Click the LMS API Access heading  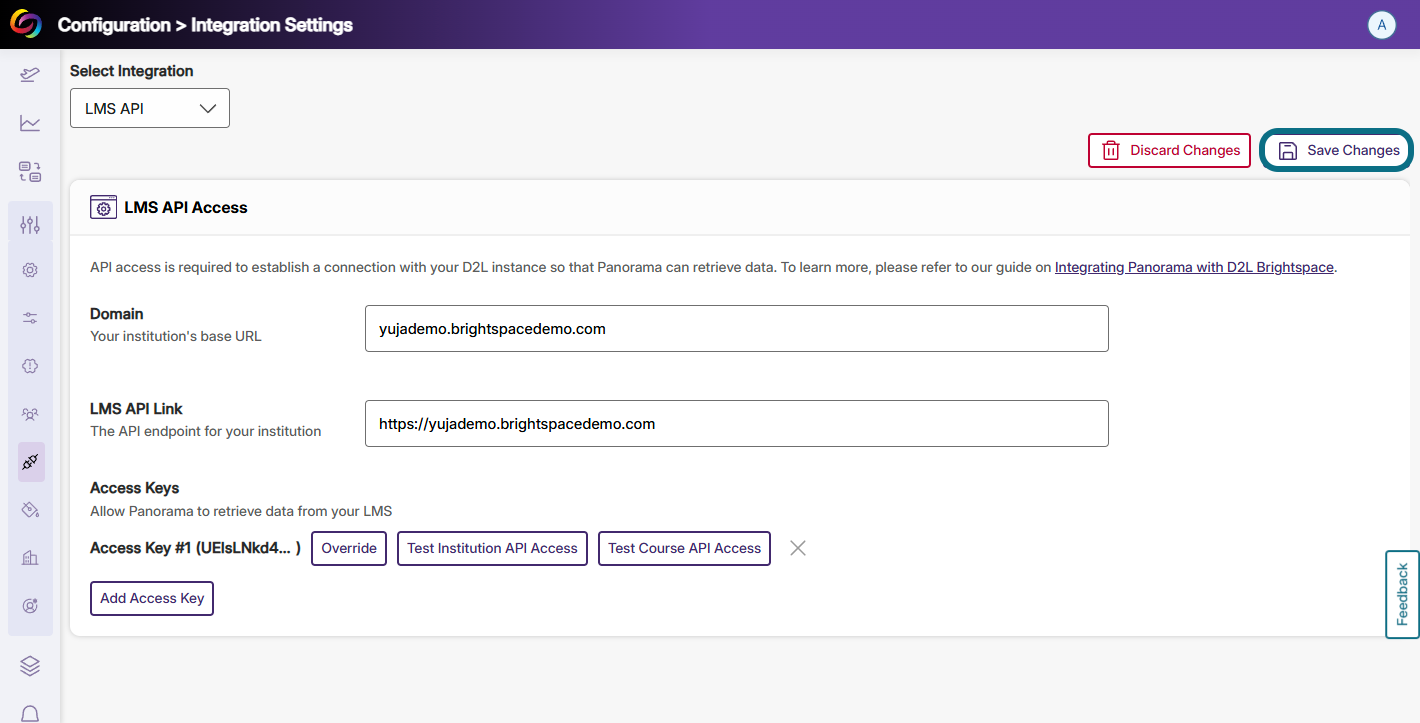coord(186,208)
